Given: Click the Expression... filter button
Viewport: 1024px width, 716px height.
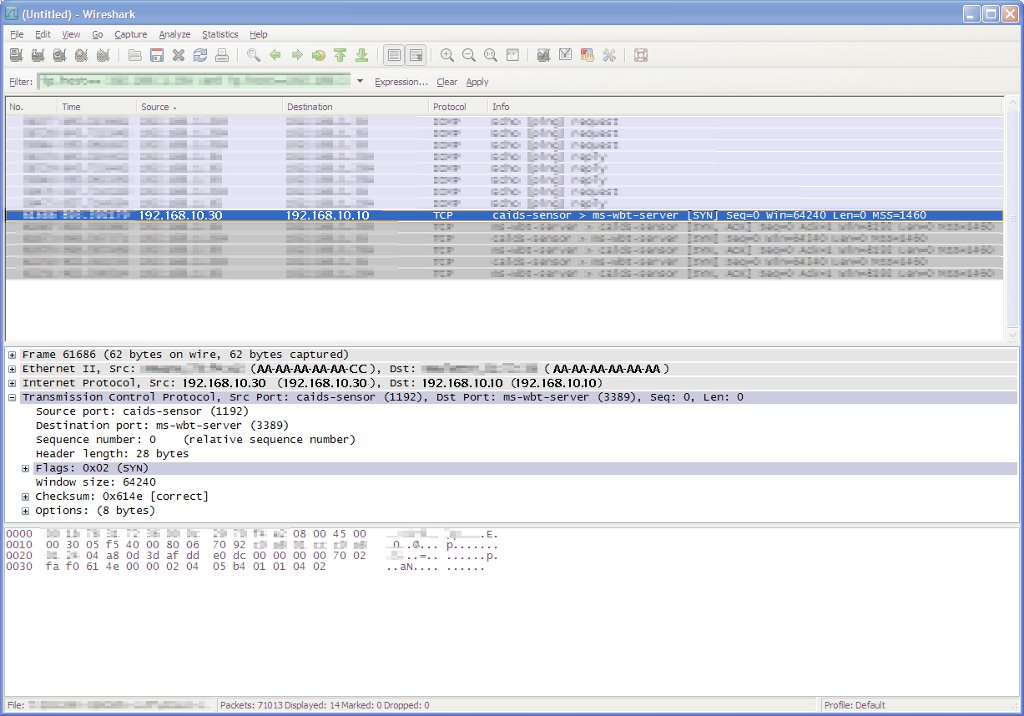Looking at the screenshot, I should pos(401,82).
